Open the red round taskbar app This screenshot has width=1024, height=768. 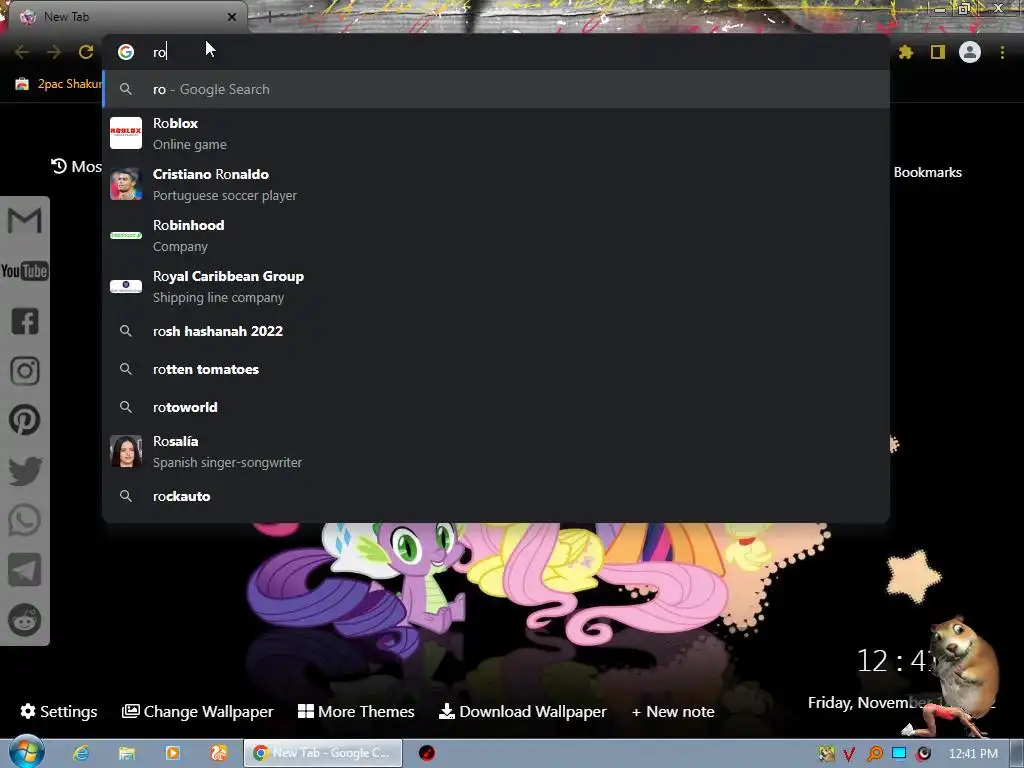pyautogui.click(x=427, y=753)
